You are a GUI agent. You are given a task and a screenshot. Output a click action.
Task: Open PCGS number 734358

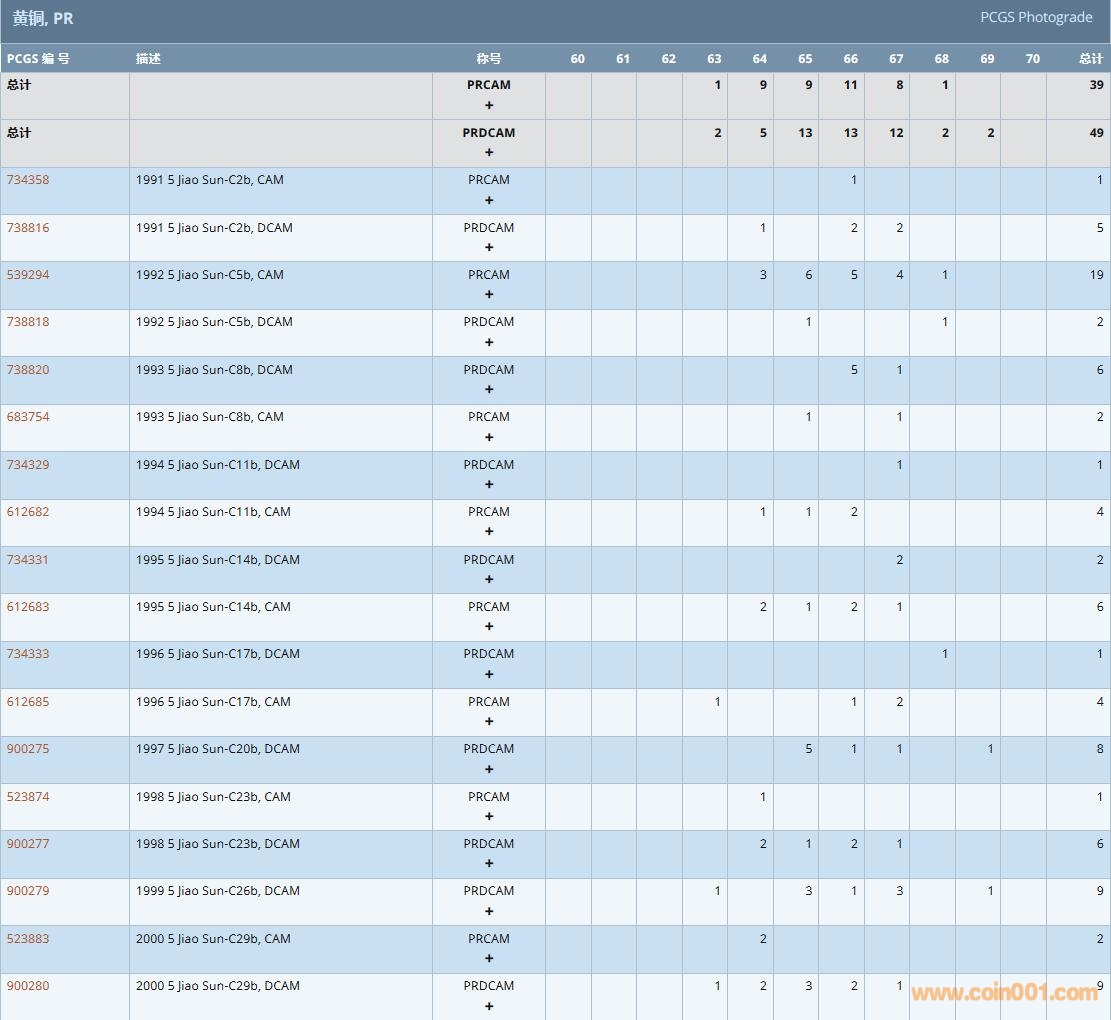28,180
